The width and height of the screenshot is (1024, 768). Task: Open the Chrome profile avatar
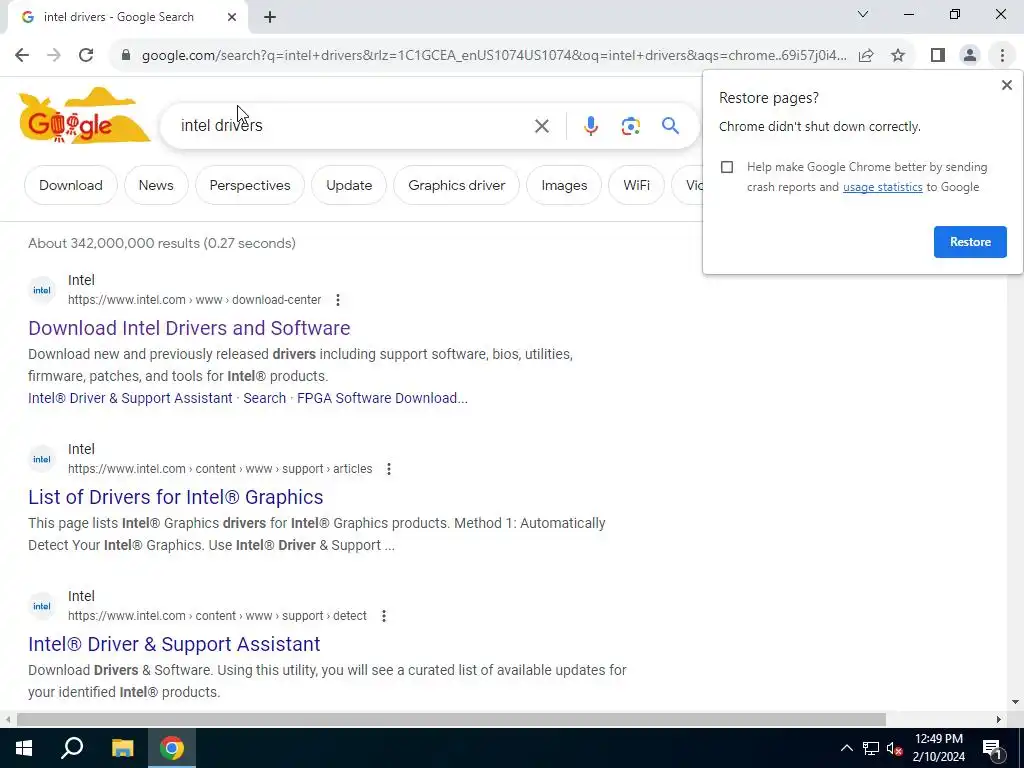pos(970,56)
